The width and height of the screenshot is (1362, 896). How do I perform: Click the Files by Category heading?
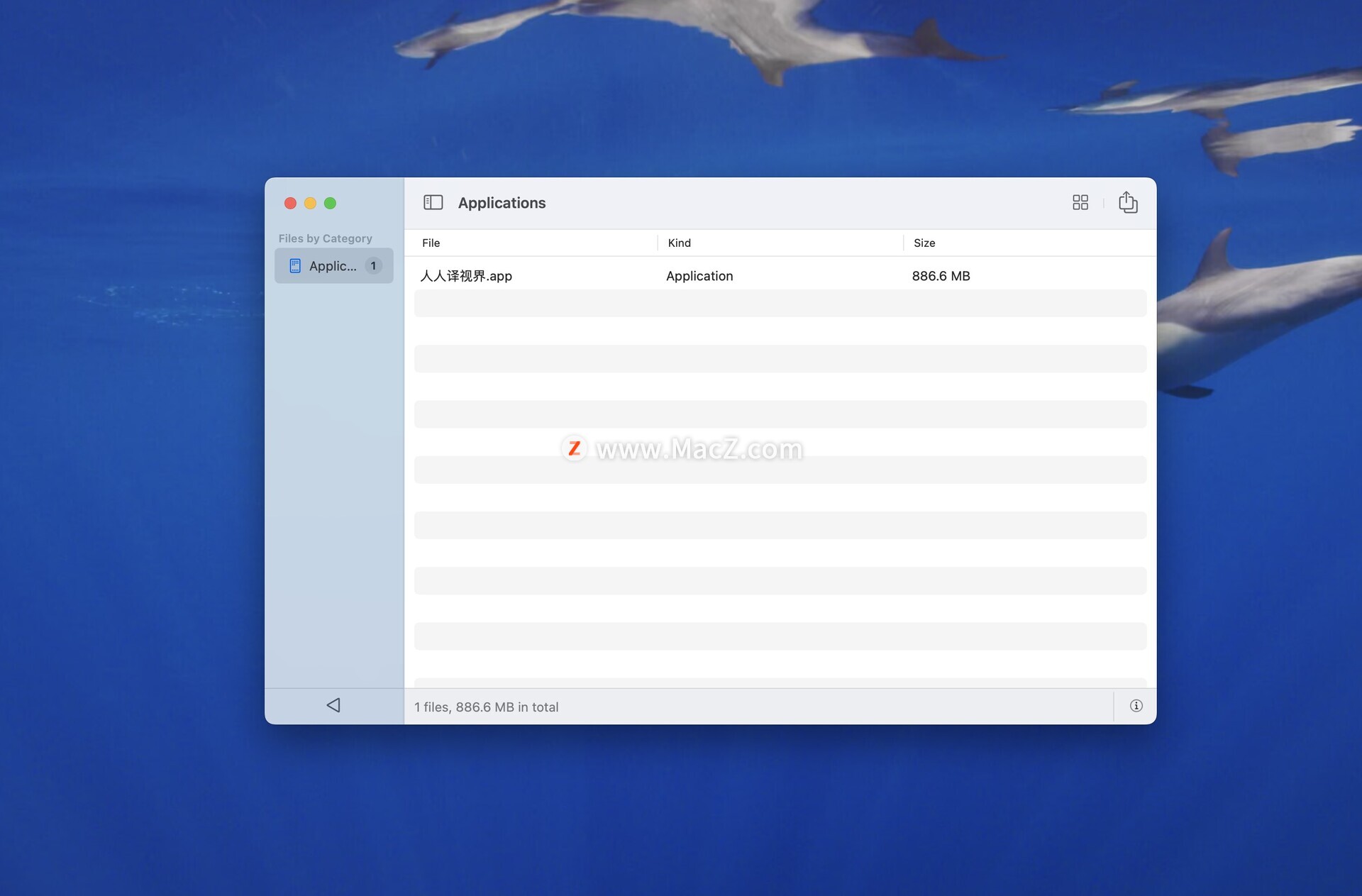325,238
